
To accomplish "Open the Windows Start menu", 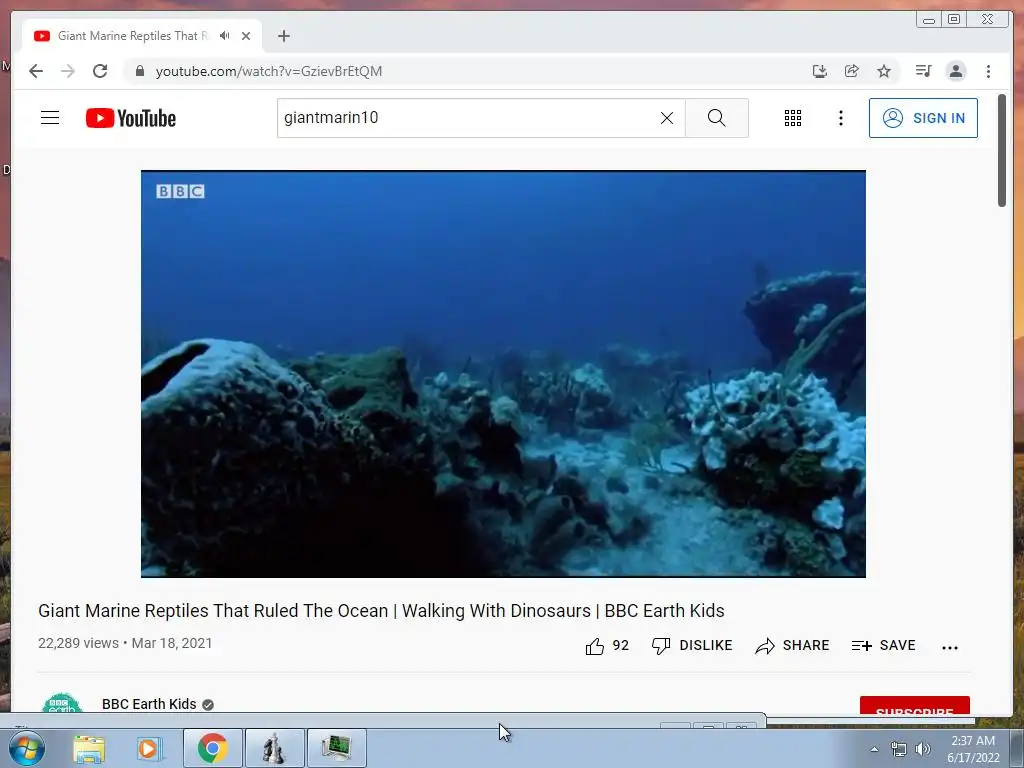I will coord(26,748).
